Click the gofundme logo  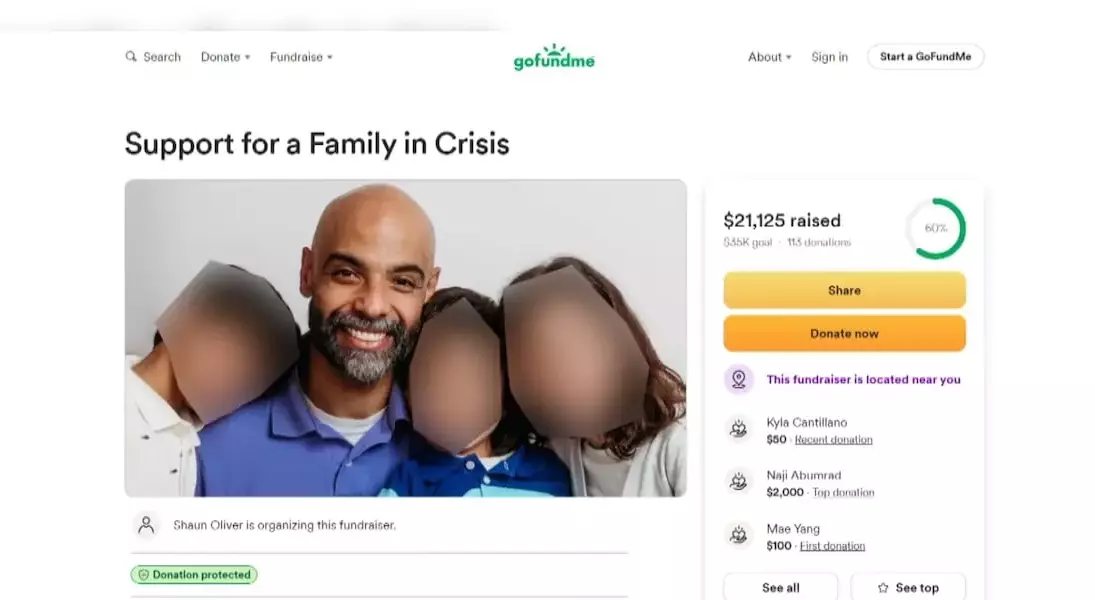[x=554, y=57]
